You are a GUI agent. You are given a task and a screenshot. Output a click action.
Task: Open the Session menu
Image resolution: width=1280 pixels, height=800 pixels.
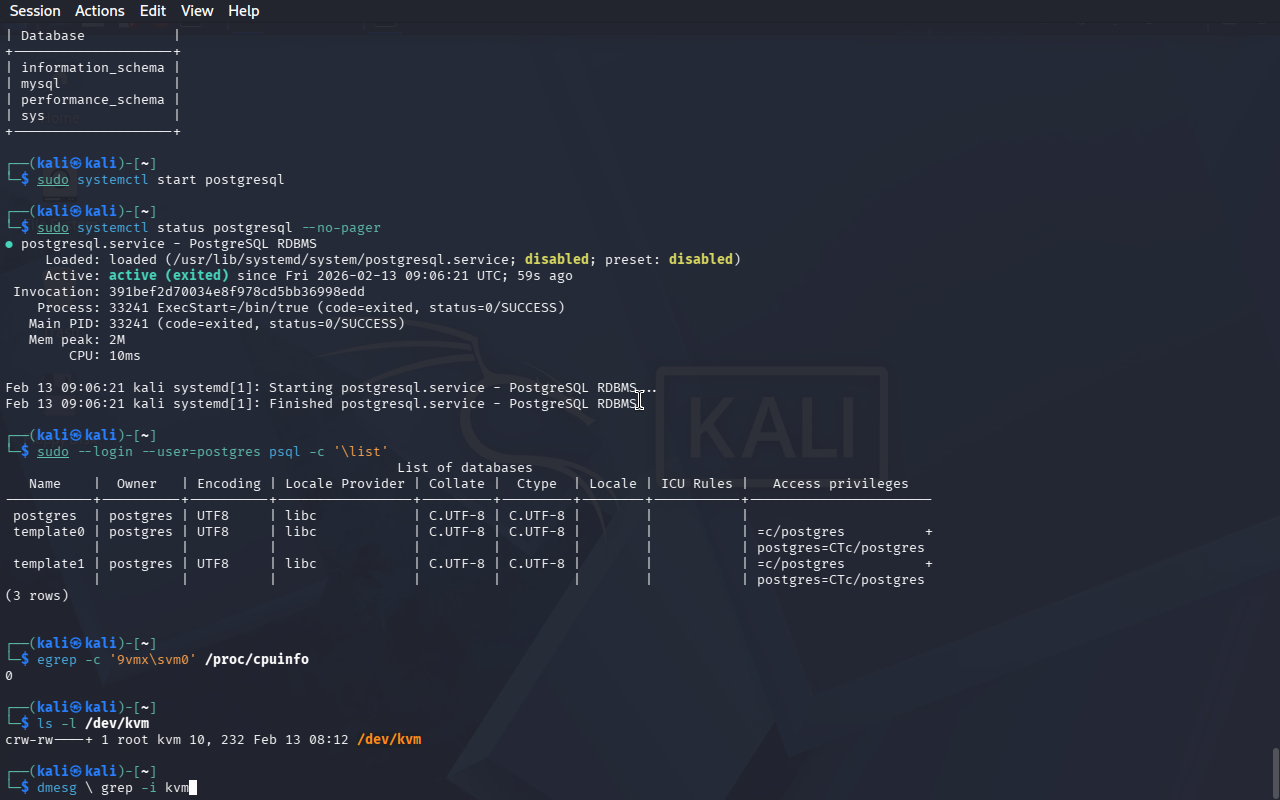pos(35,11)
